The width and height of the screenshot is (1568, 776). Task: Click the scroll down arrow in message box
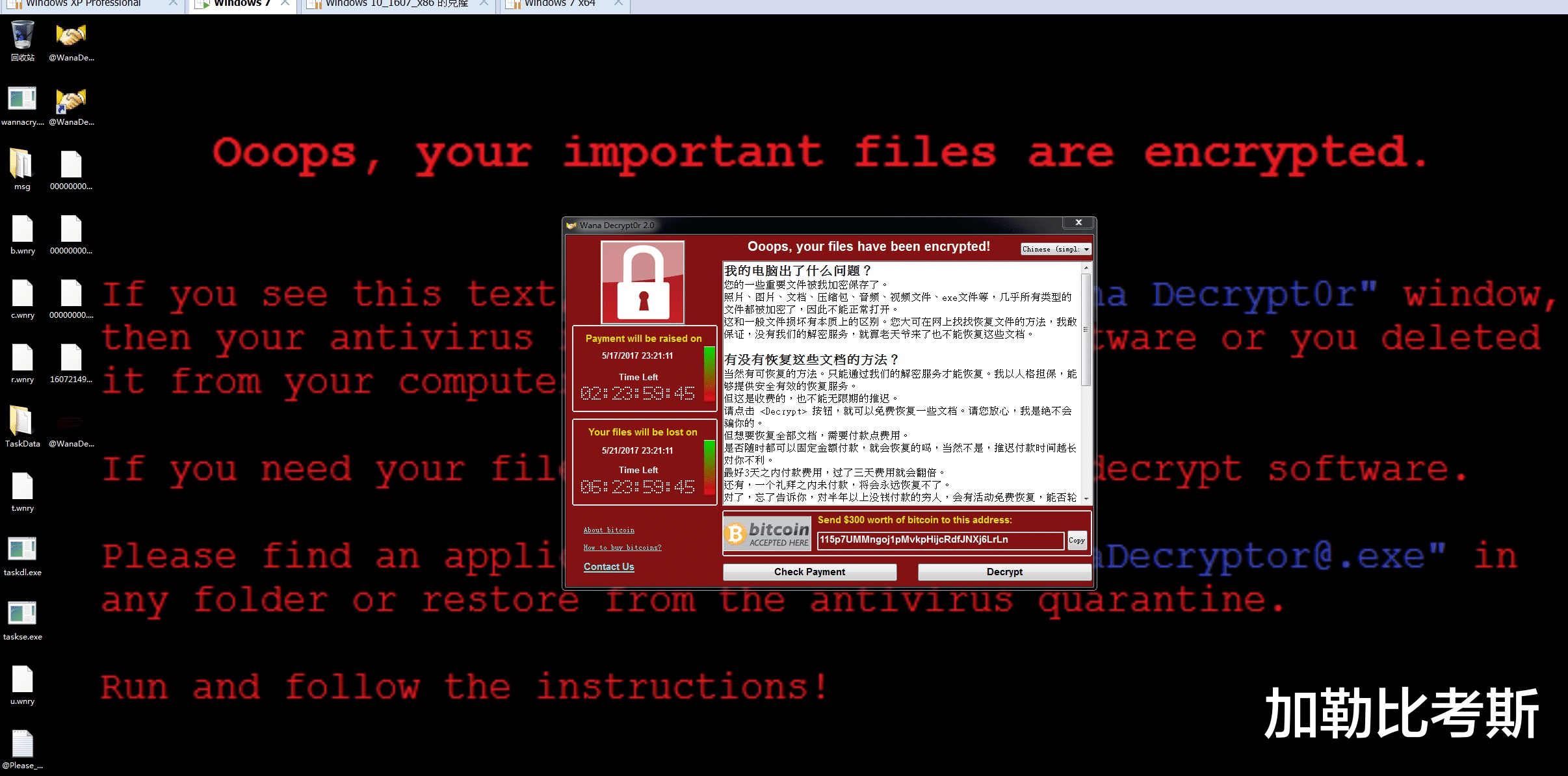coord(1086,498)
